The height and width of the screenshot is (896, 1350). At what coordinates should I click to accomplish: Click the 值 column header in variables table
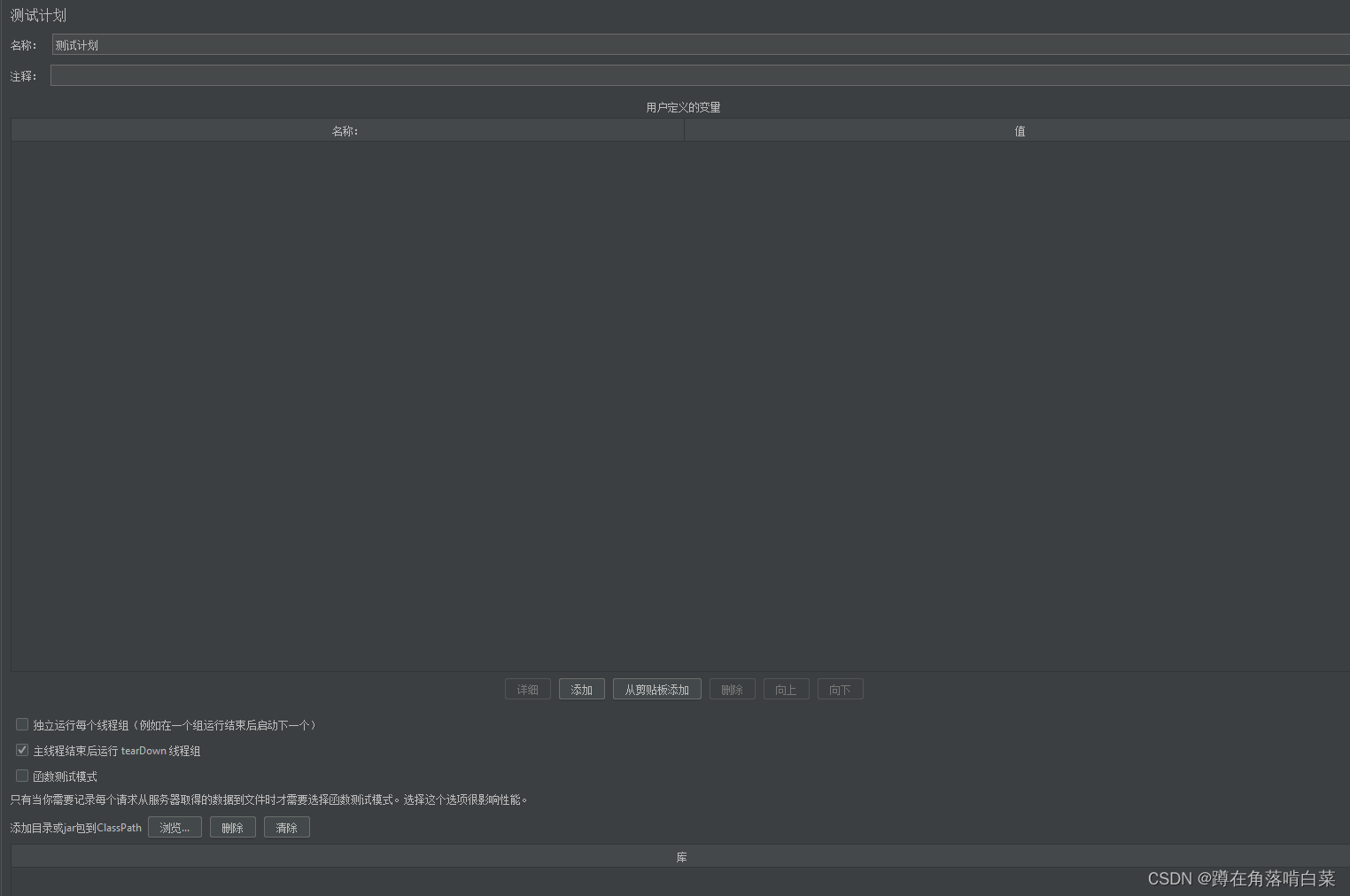coord(1018,131)
